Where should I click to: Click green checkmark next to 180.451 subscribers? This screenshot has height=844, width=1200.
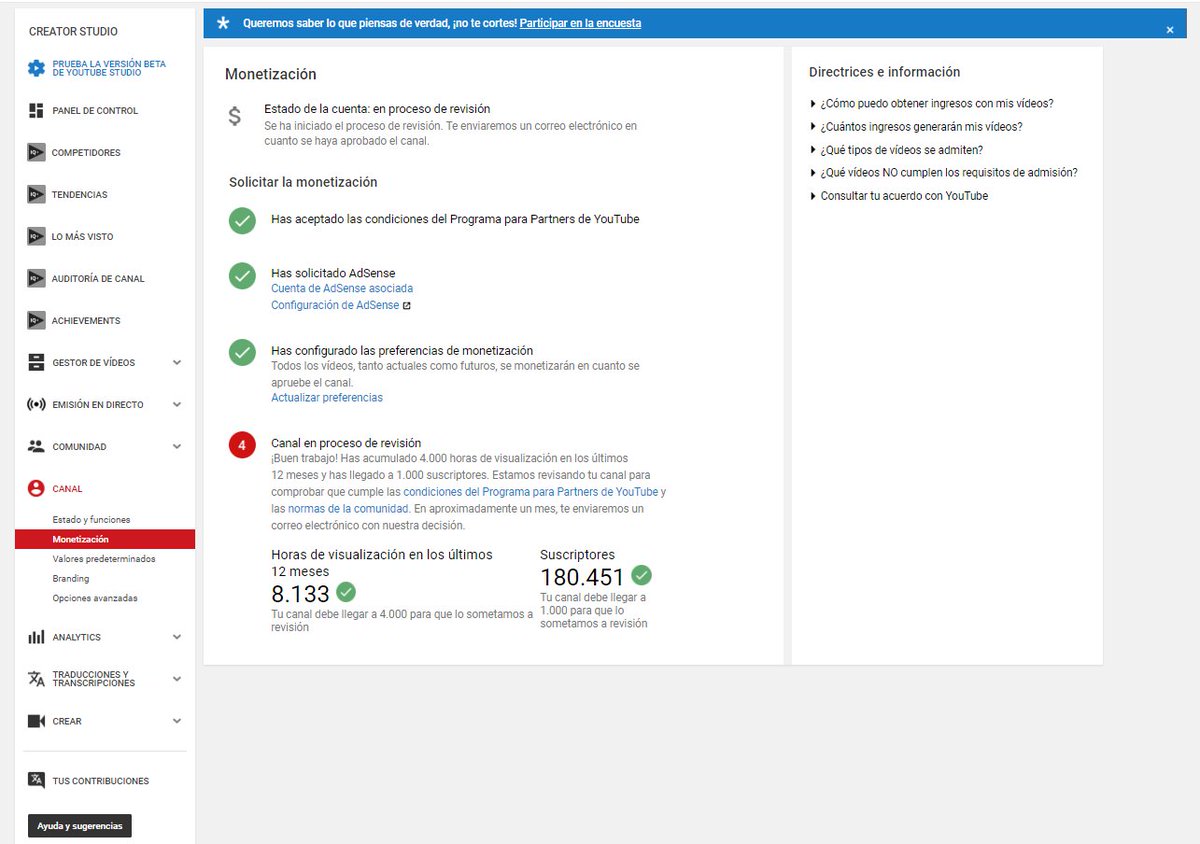[x=641, y=575]
